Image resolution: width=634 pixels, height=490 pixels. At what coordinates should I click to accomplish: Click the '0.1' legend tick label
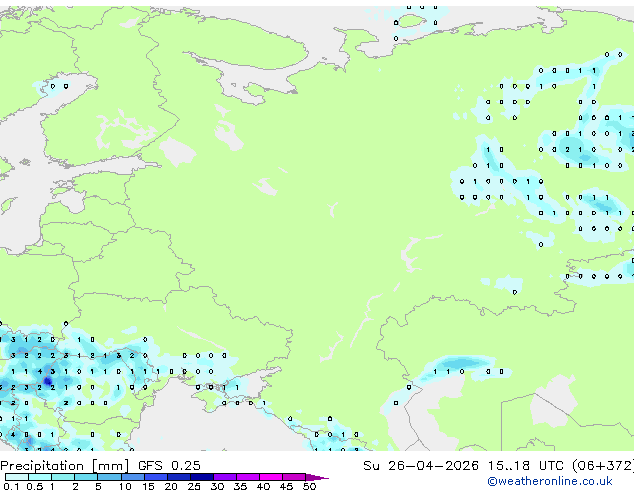[11, 486]
